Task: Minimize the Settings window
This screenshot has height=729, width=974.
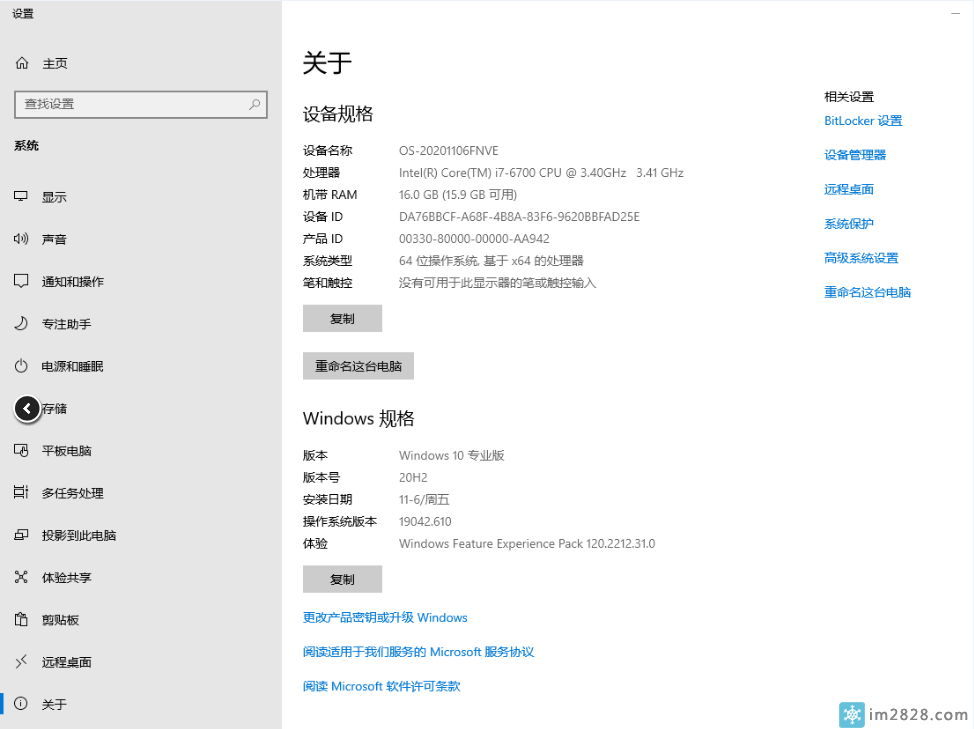Action: (x=956, y=13)
